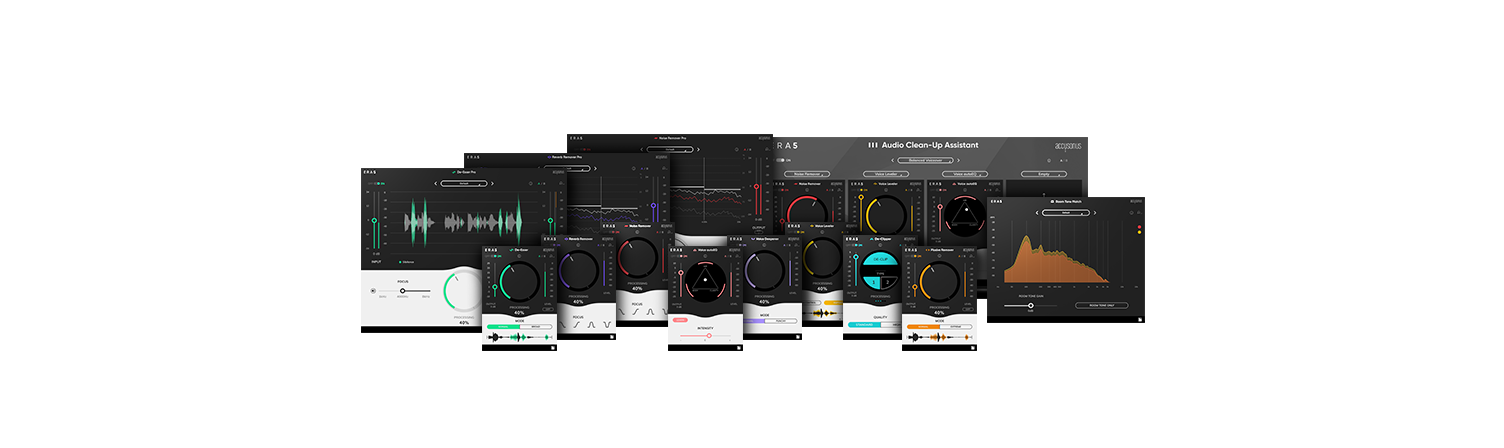Adjust the purple Reverb Remover Pro level slider

654,205
